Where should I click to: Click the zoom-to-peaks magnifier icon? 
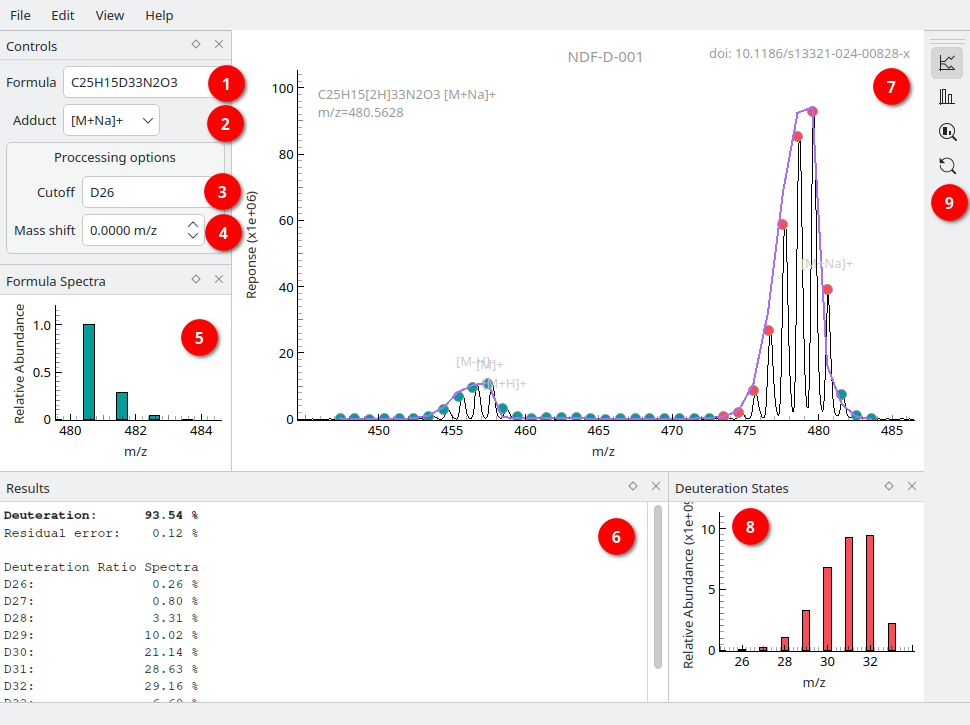tap(946, 131)
